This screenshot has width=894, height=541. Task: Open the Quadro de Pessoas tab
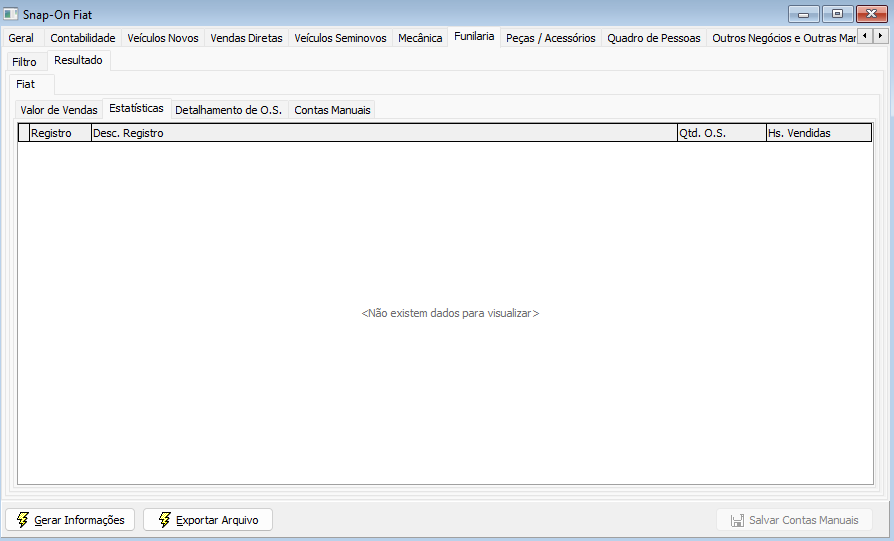tap(654, 38)
